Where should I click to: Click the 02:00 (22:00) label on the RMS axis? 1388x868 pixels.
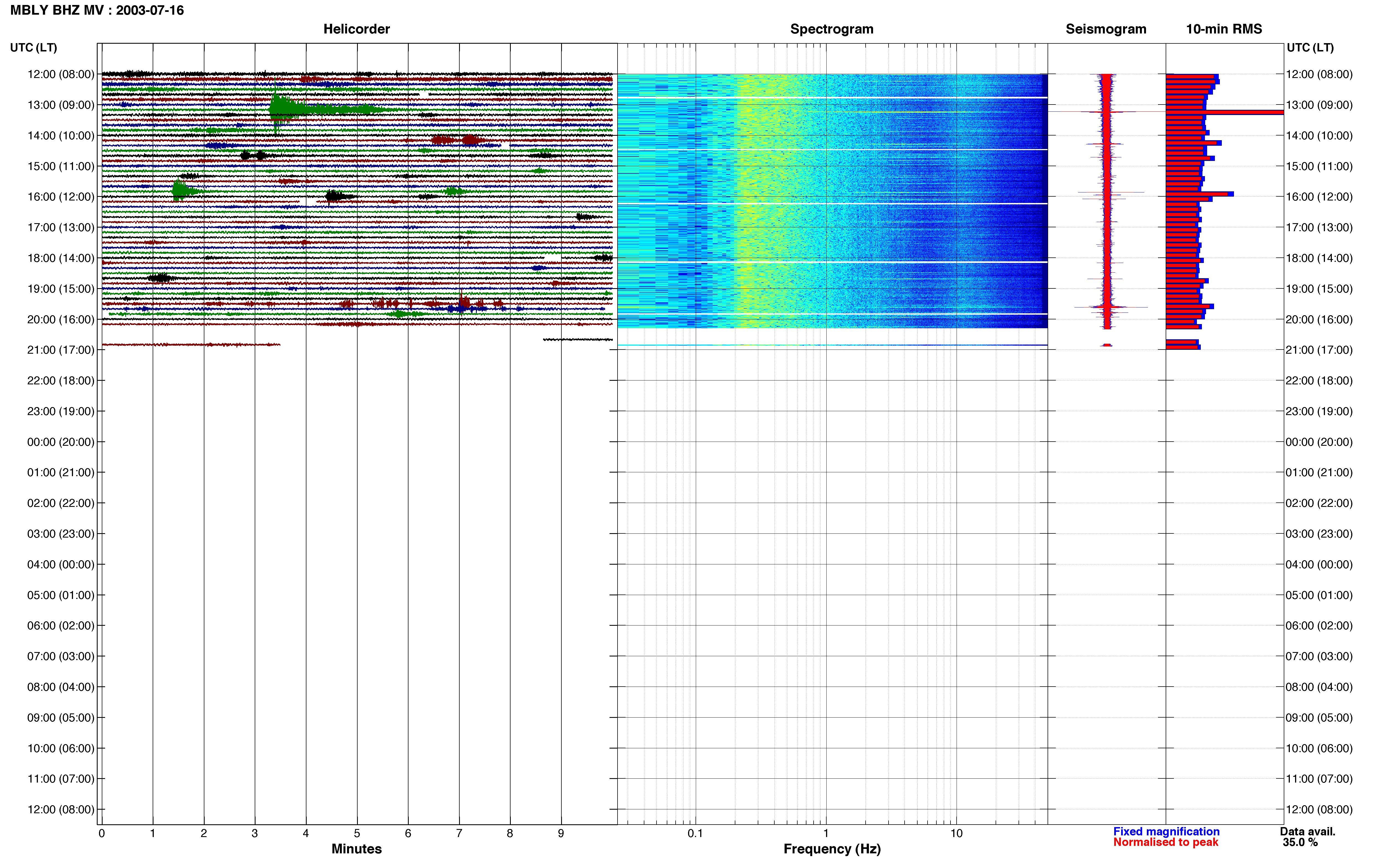(x=1319, y=504)
